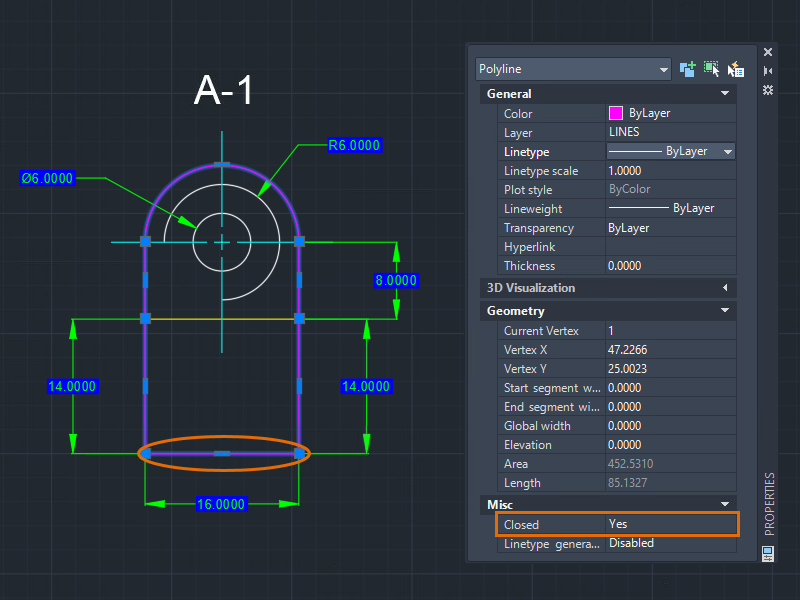Click the magenta Color swatch
Viewport: 800px width, 600px height.
point(616,114)
